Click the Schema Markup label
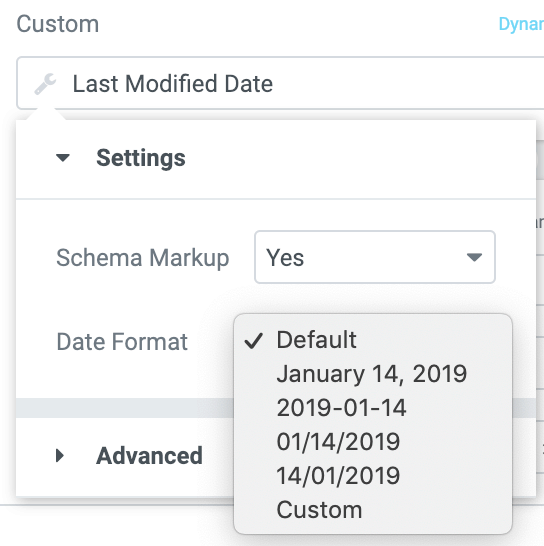Viewport: 544px width, 546px height. 143,258
